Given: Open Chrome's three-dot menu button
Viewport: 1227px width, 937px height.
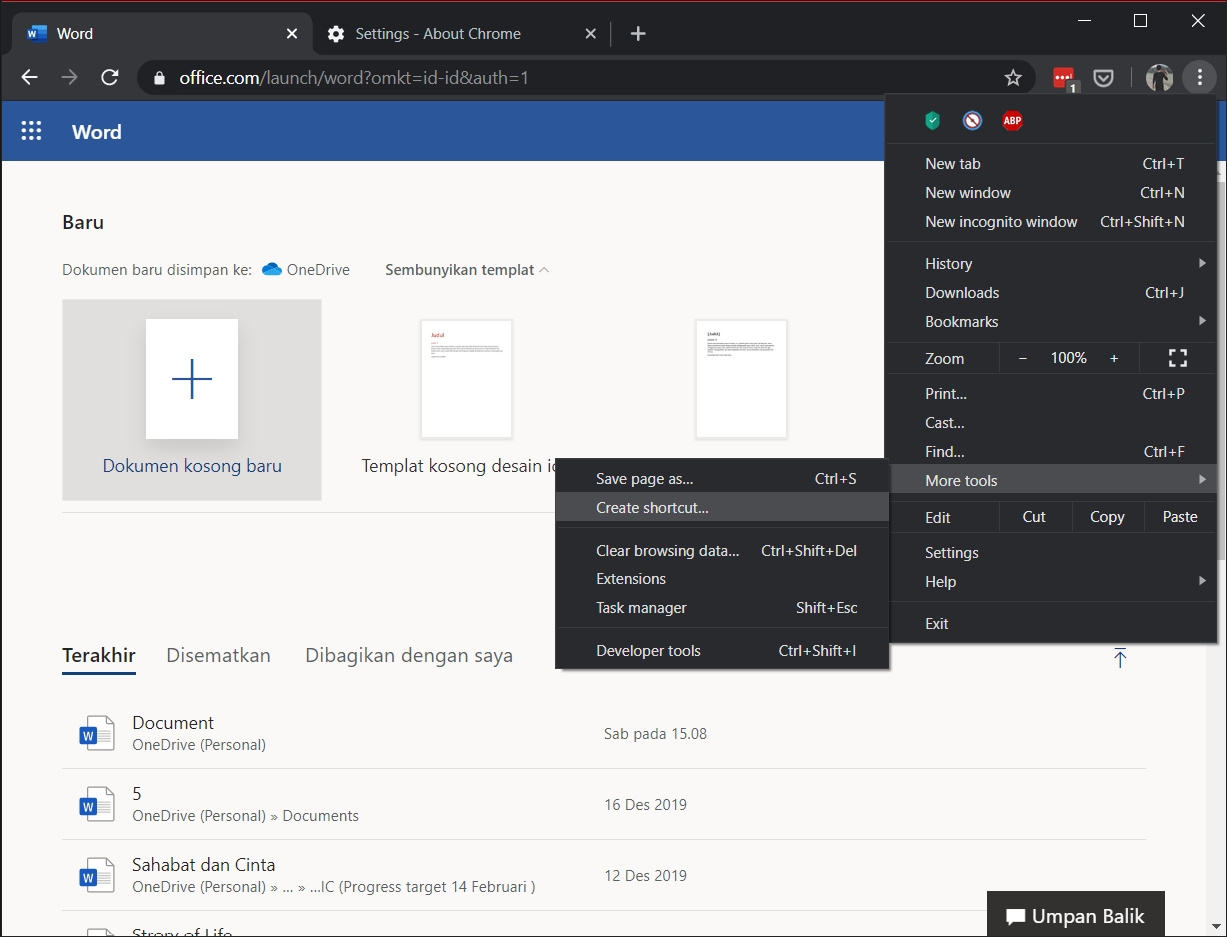Looking at the screenshot, I should [x=1198, y=78].
